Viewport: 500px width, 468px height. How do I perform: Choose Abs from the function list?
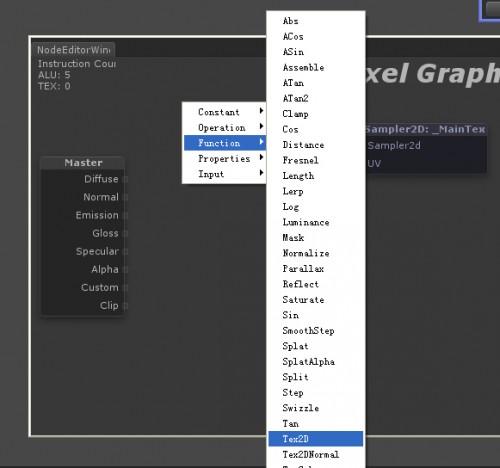pyautogui.click(x=316, y=21)
